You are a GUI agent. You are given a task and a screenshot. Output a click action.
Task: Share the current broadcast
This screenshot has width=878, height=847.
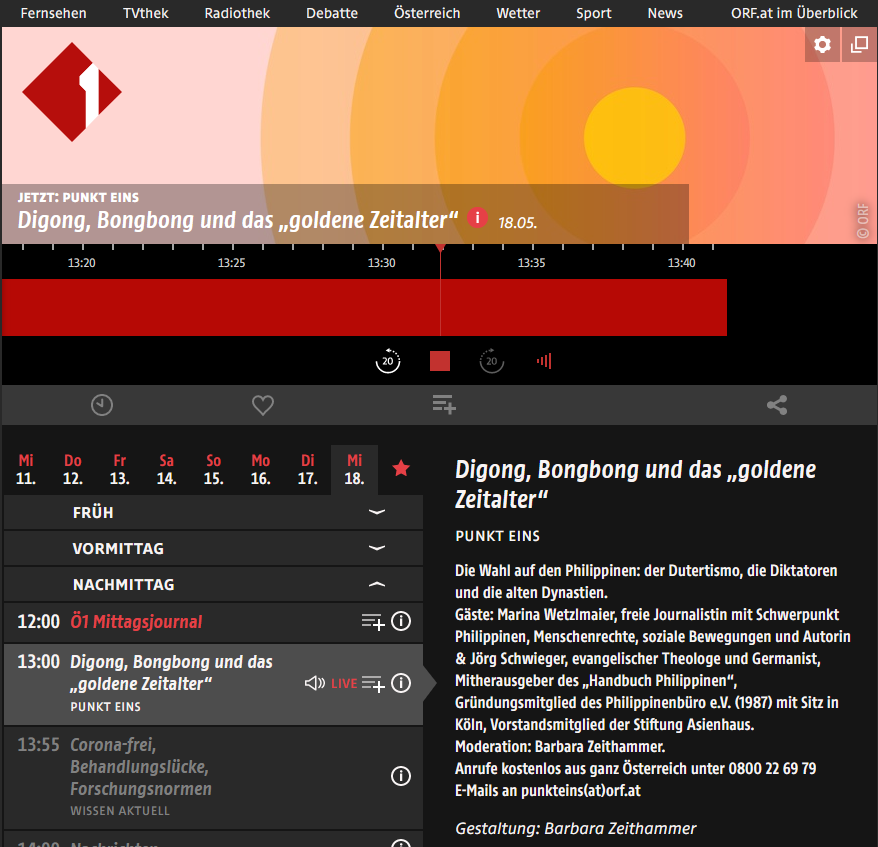777,405
